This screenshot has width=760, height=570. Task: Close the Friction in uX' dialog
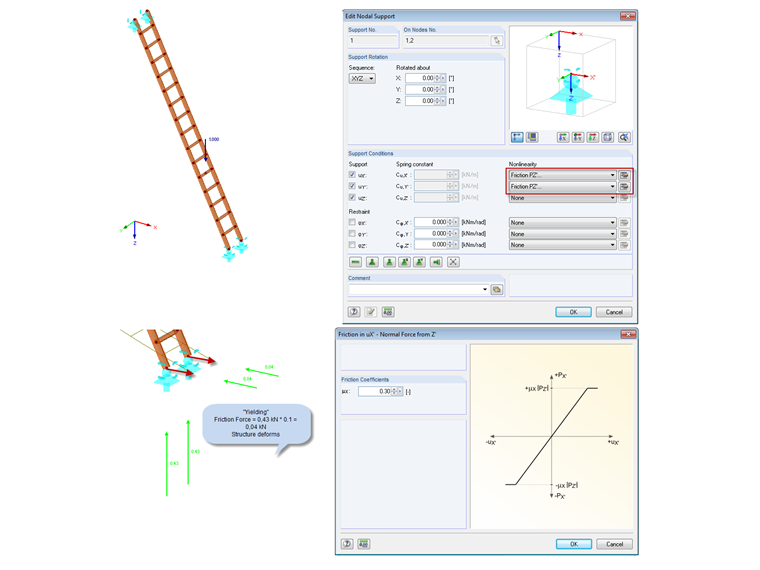(x=628, y=334)
